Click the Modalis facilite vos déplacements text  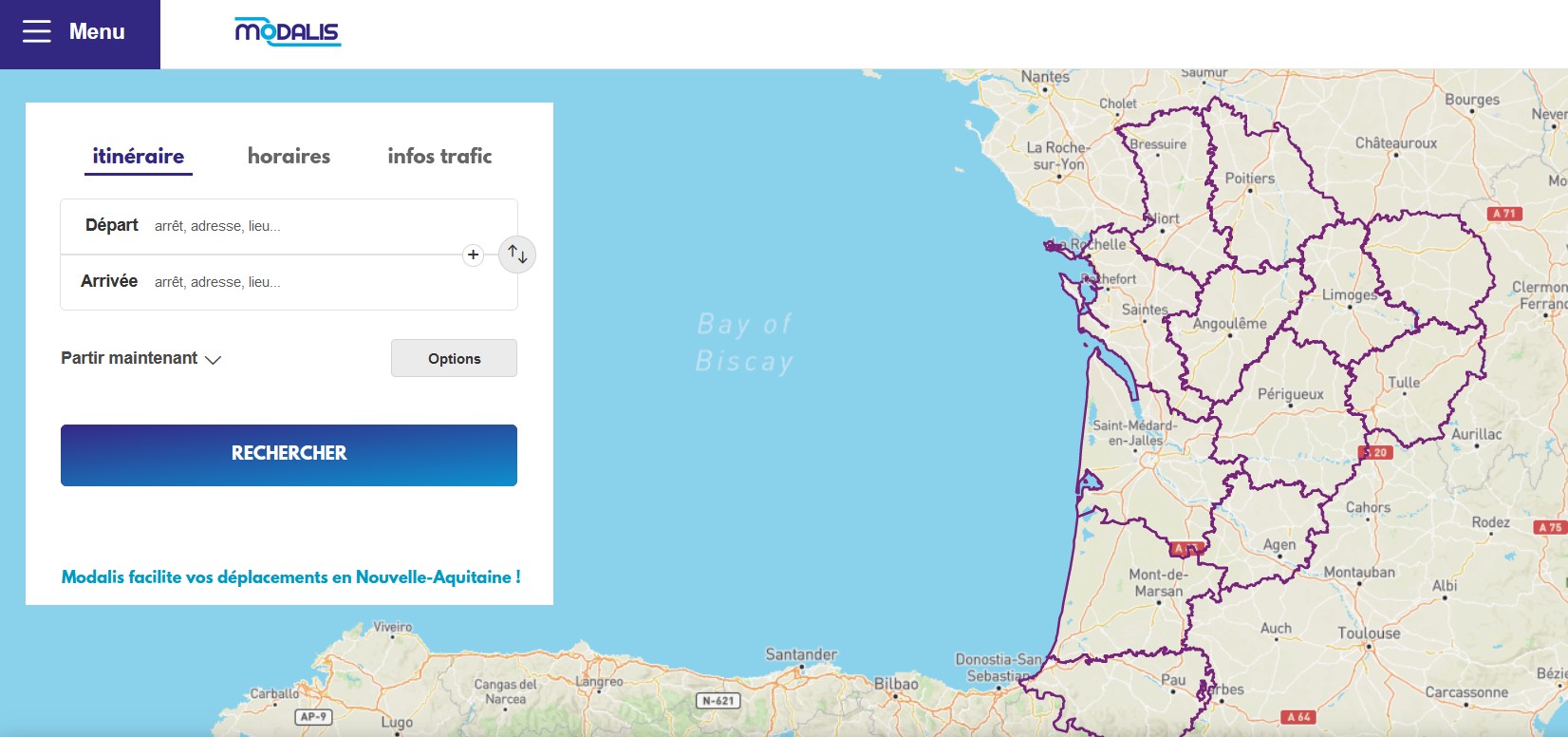tap(290, 577)
